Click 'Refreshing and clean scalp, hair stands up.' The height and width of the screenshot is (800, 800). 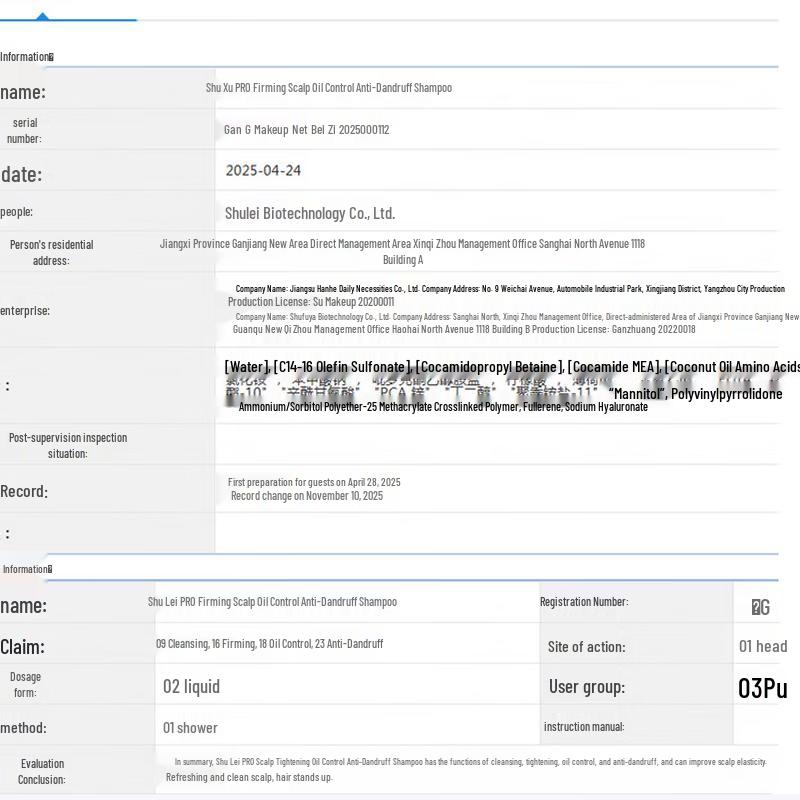coord(249,778)
